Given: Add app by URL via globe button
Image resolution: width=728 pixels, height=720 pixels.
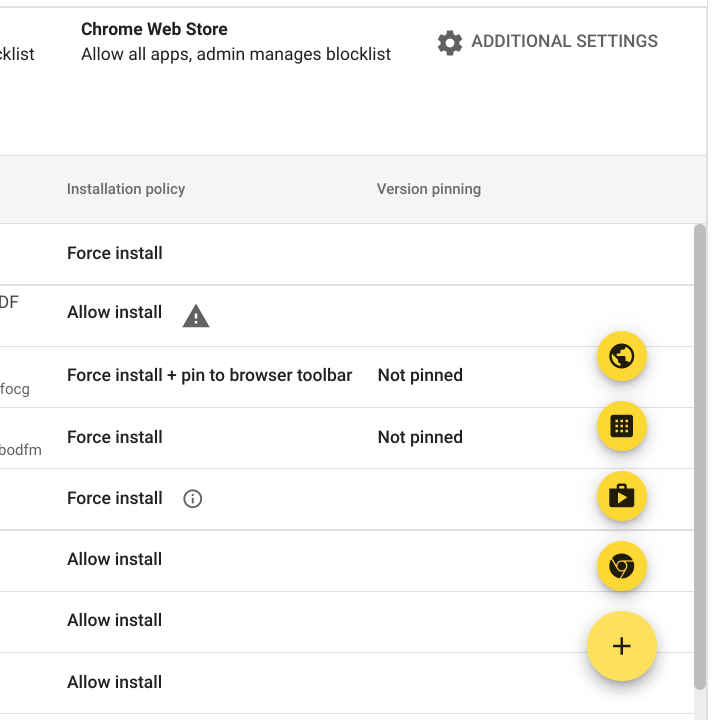Looking at the screenshot, I should (x=621, y=356).
